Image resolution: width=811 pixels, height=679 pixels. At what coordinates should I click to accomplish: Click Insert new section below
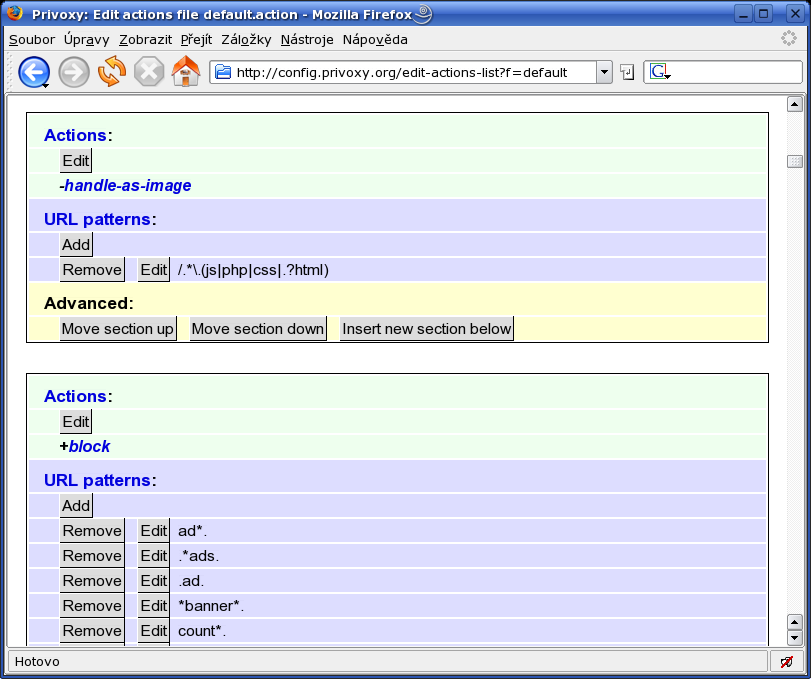click(x=427, y=329)
